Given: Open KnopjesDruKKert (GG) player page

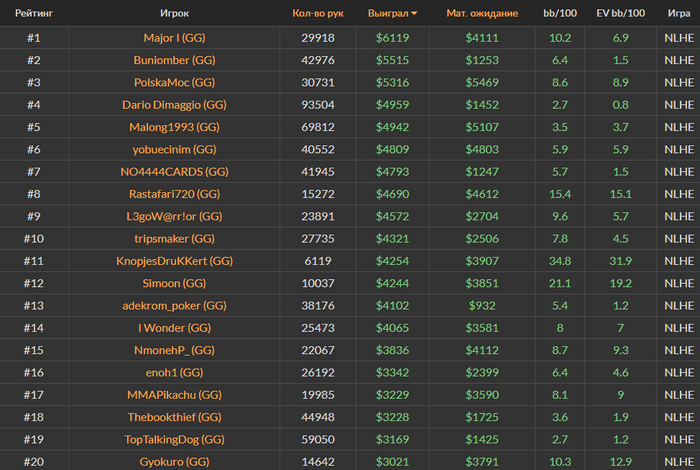Looking at the screenshot, I should click(x=174, y=261).
